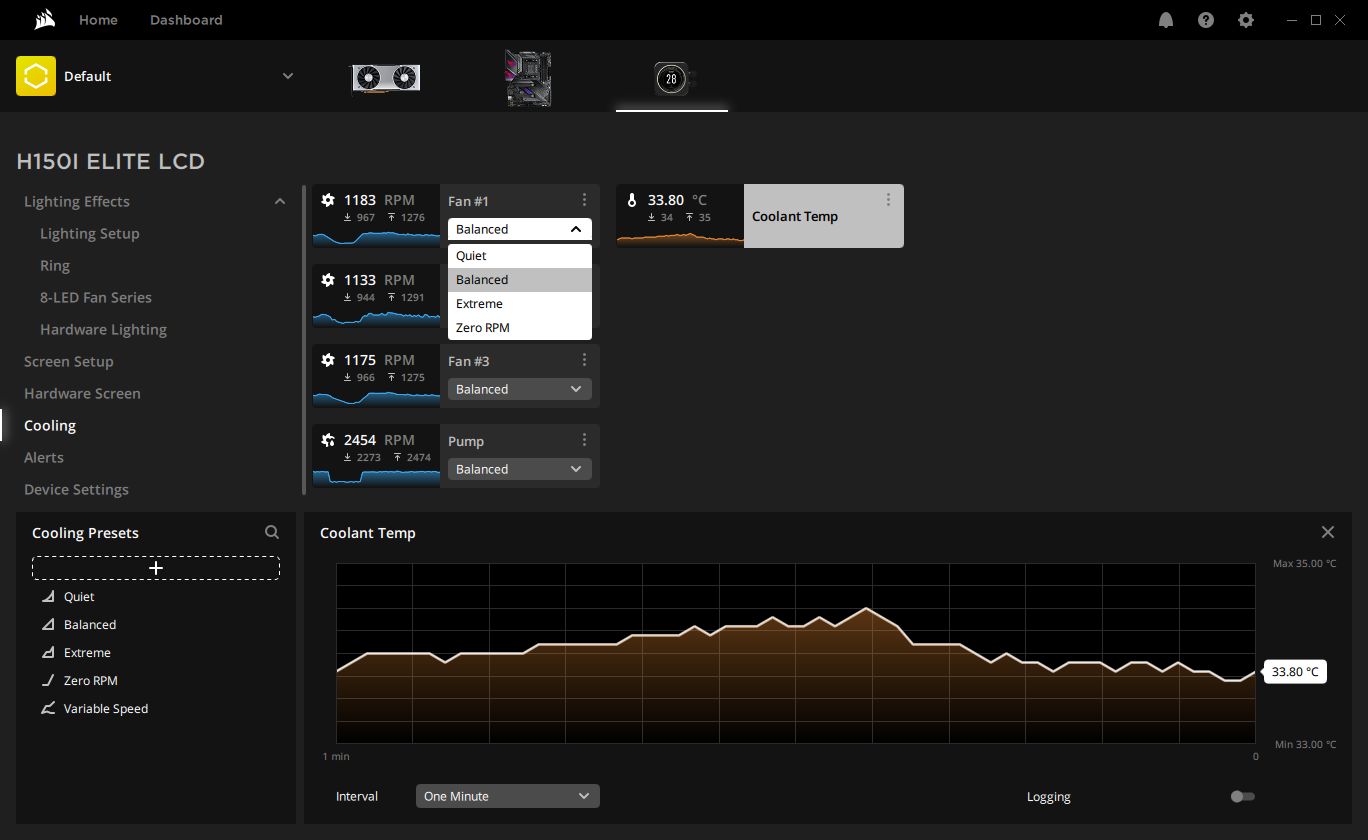Open the Pump Balanced dropdown
Viewport: 1368px width, 840px height.
point(520,469)
